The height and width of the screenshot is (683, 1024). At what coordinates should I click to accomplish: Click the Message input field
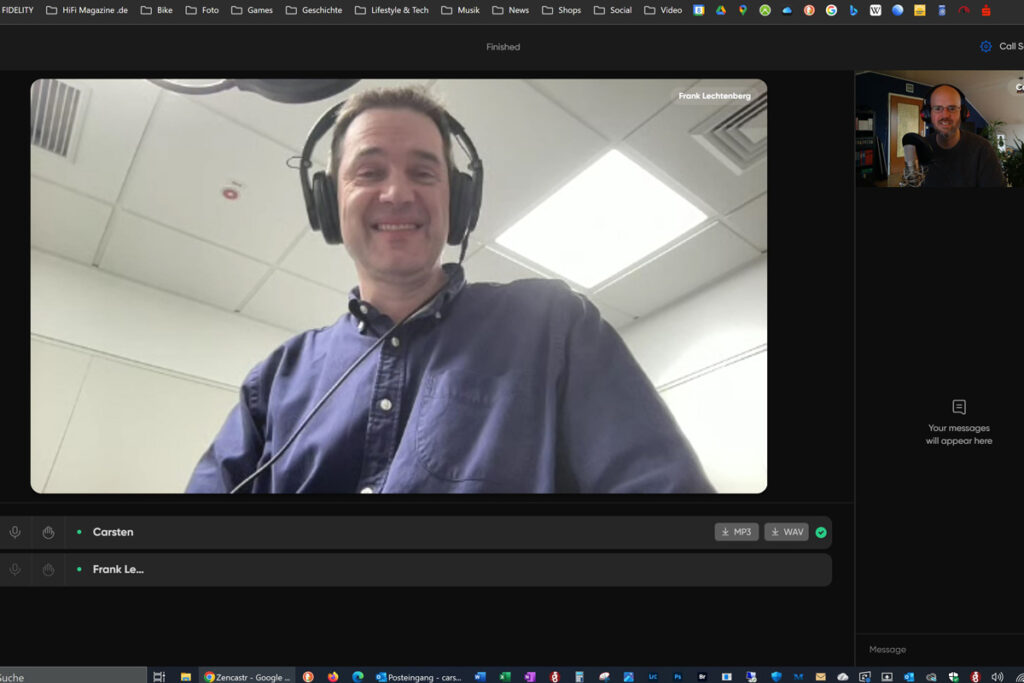pyautogui.click(x=930, y=649)
